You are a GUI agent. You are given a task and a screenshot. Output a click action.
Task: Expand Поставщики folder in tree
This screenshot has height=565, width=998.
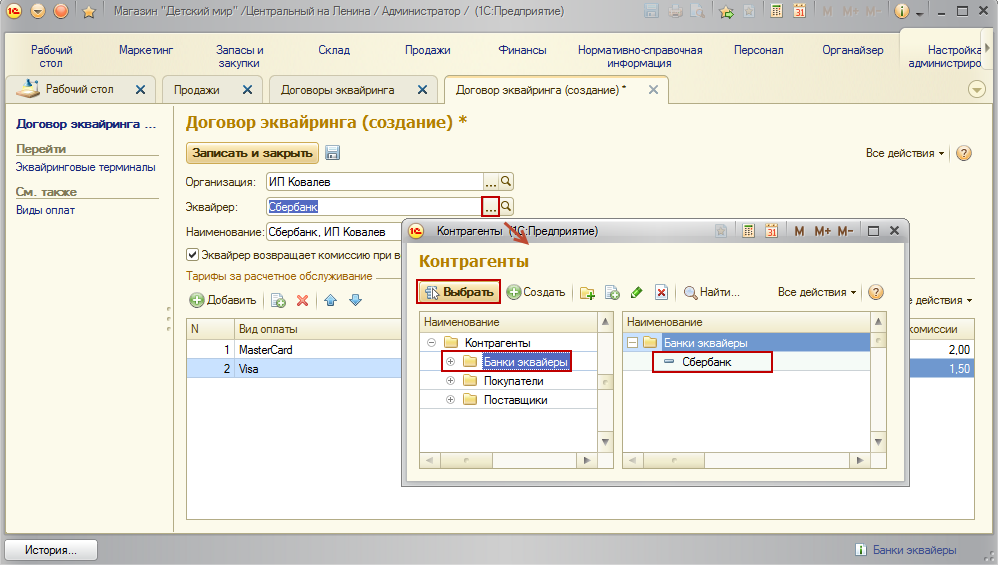pyautogui.click(x=450, y=400)
